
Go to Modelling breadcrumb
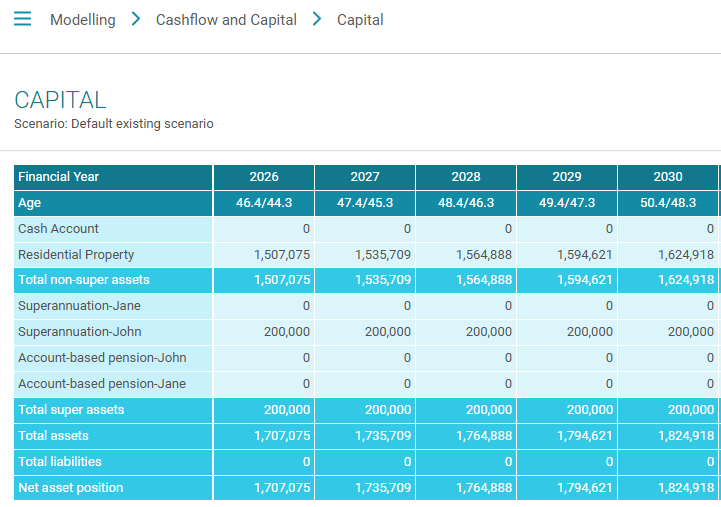click(82, 20)
